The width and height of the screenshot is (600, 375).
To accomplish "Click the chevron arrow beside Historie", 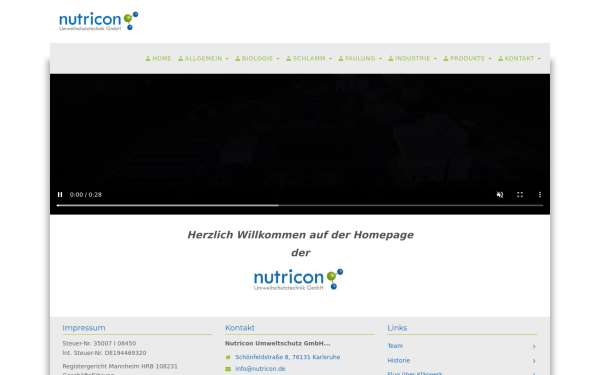I will tap(534, 361).
